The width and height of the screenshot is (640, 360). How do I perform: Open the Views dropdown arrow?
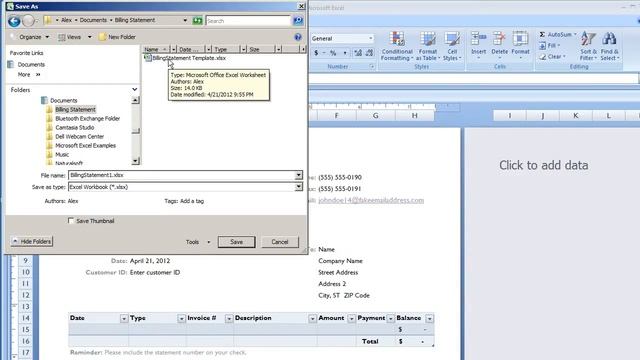point(89,37)
